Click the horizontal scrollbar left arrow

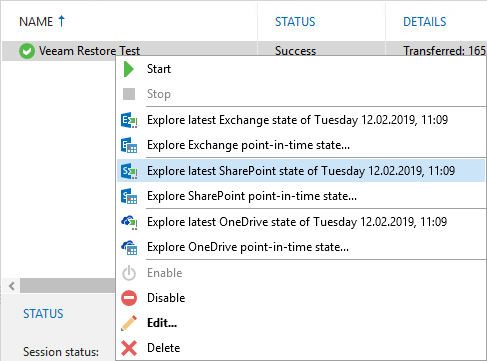[x=12, y=286]
